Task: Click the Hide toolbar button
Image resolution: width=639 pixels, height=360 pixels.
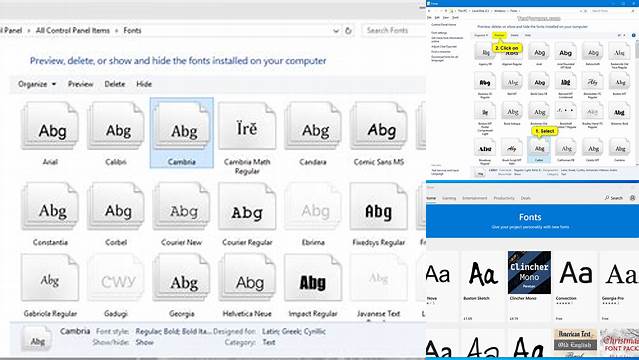Action: (144, 84)
